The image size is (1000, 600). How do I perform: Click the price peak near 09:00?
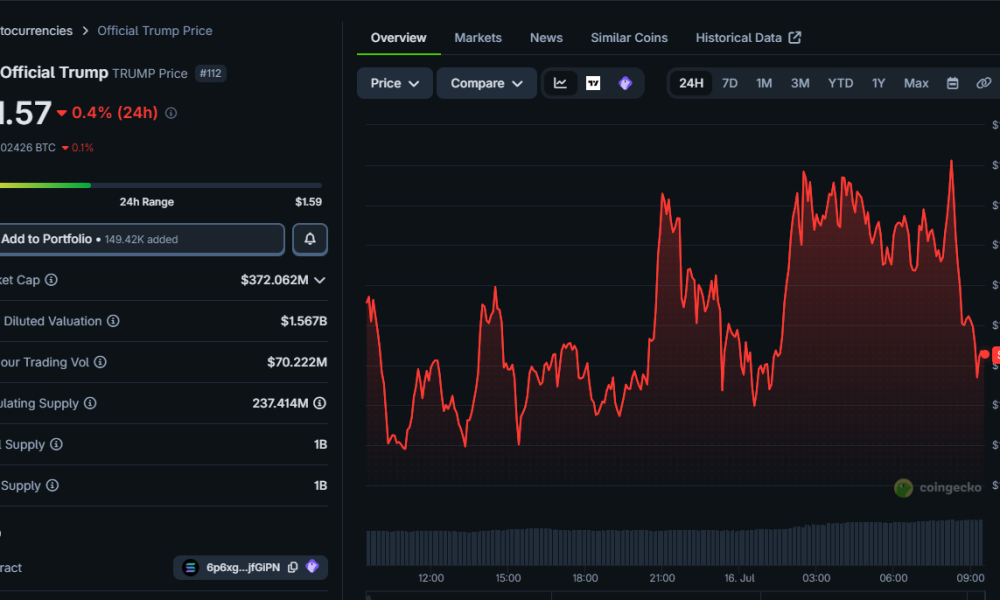click(952, 163)
